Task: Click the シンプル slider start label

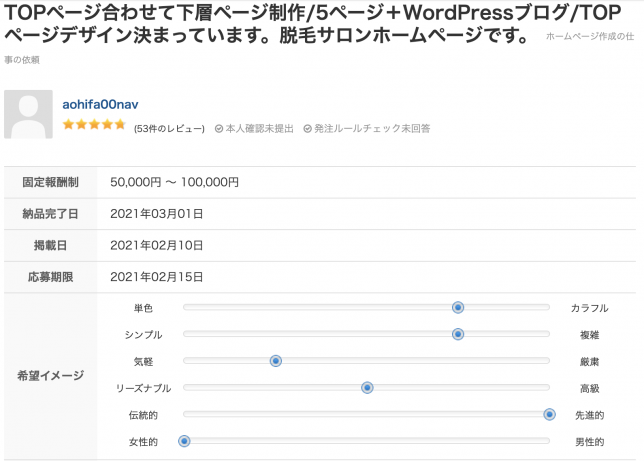Action: (143, 335)
